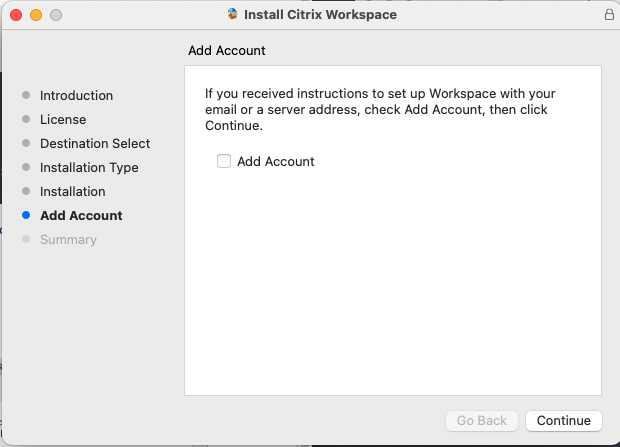Open the Destination Select step
This screenshot has width=620, height=447.
(x=95, y=144)
